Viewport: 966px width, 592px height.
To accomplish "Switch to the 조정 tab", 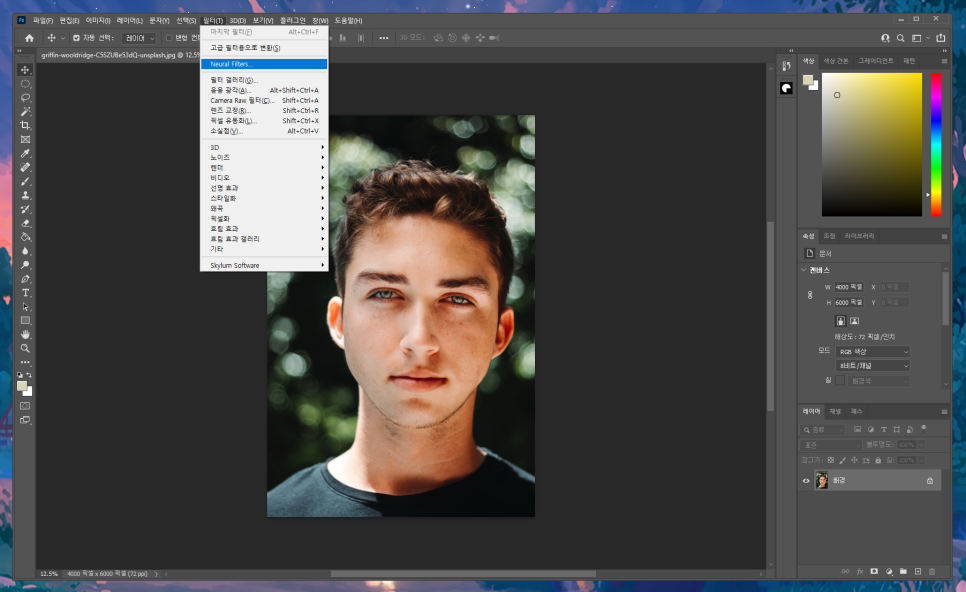I will pos(829,236).
